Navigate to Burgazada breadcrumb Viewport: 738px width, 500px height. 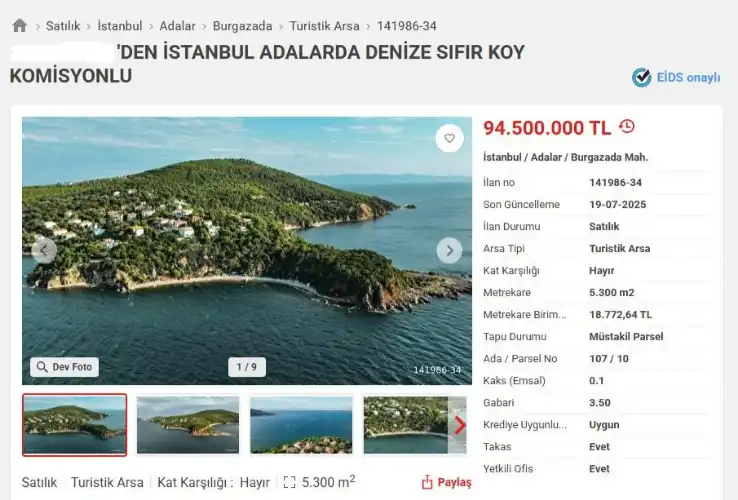pos(242,26)
